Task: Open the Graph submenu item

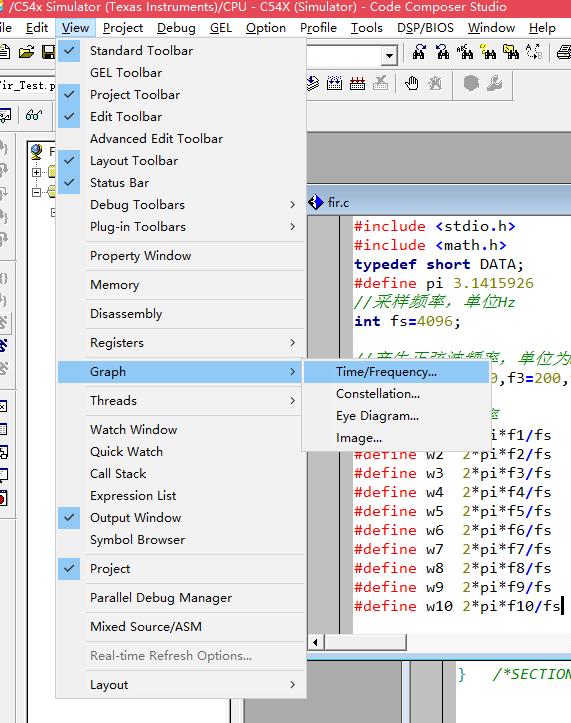Action: [181, 372]
